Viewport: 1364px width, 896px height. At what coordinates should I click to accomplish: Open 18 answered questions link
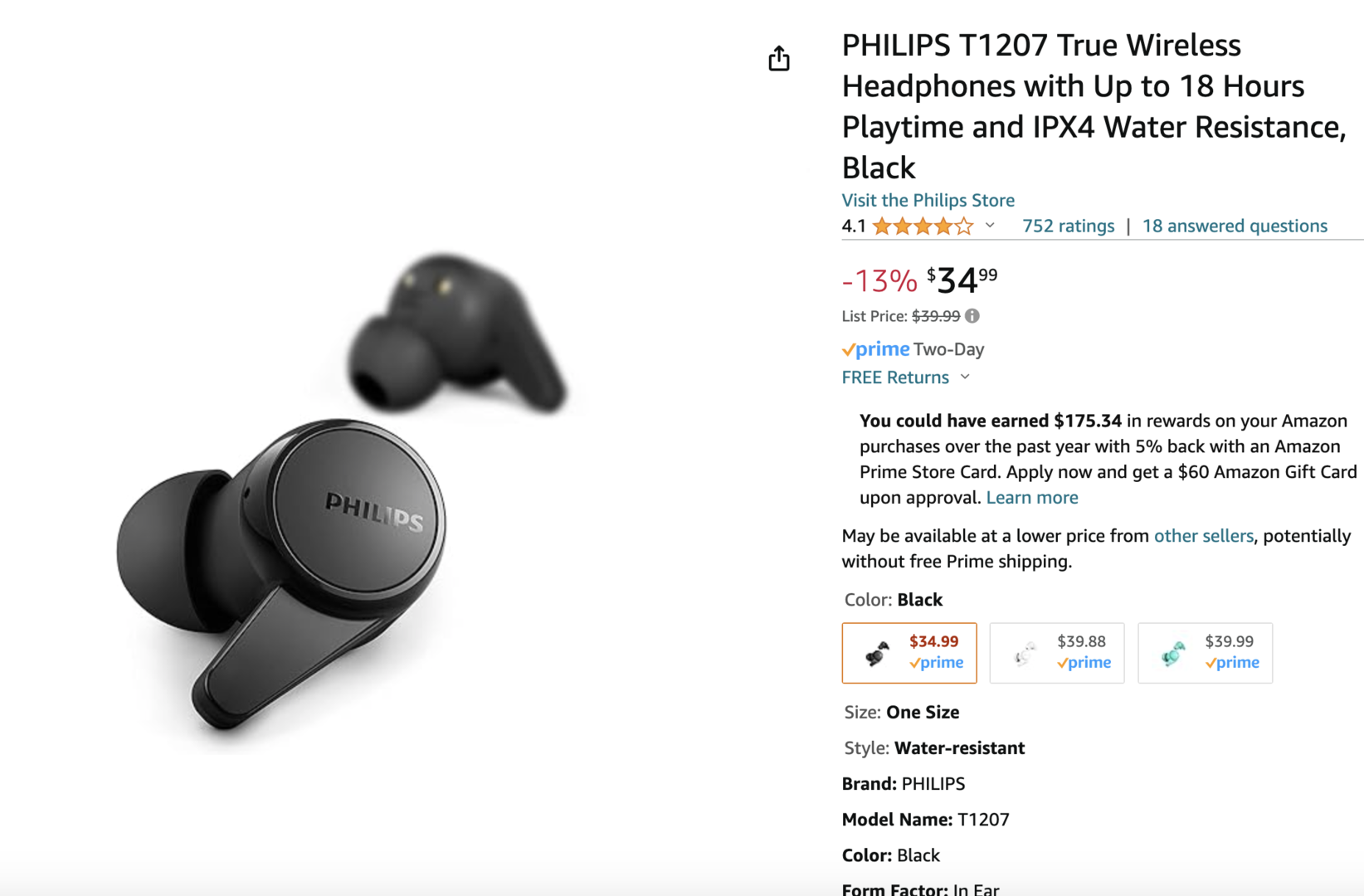pyautogui.click(x=1235, y=226)
